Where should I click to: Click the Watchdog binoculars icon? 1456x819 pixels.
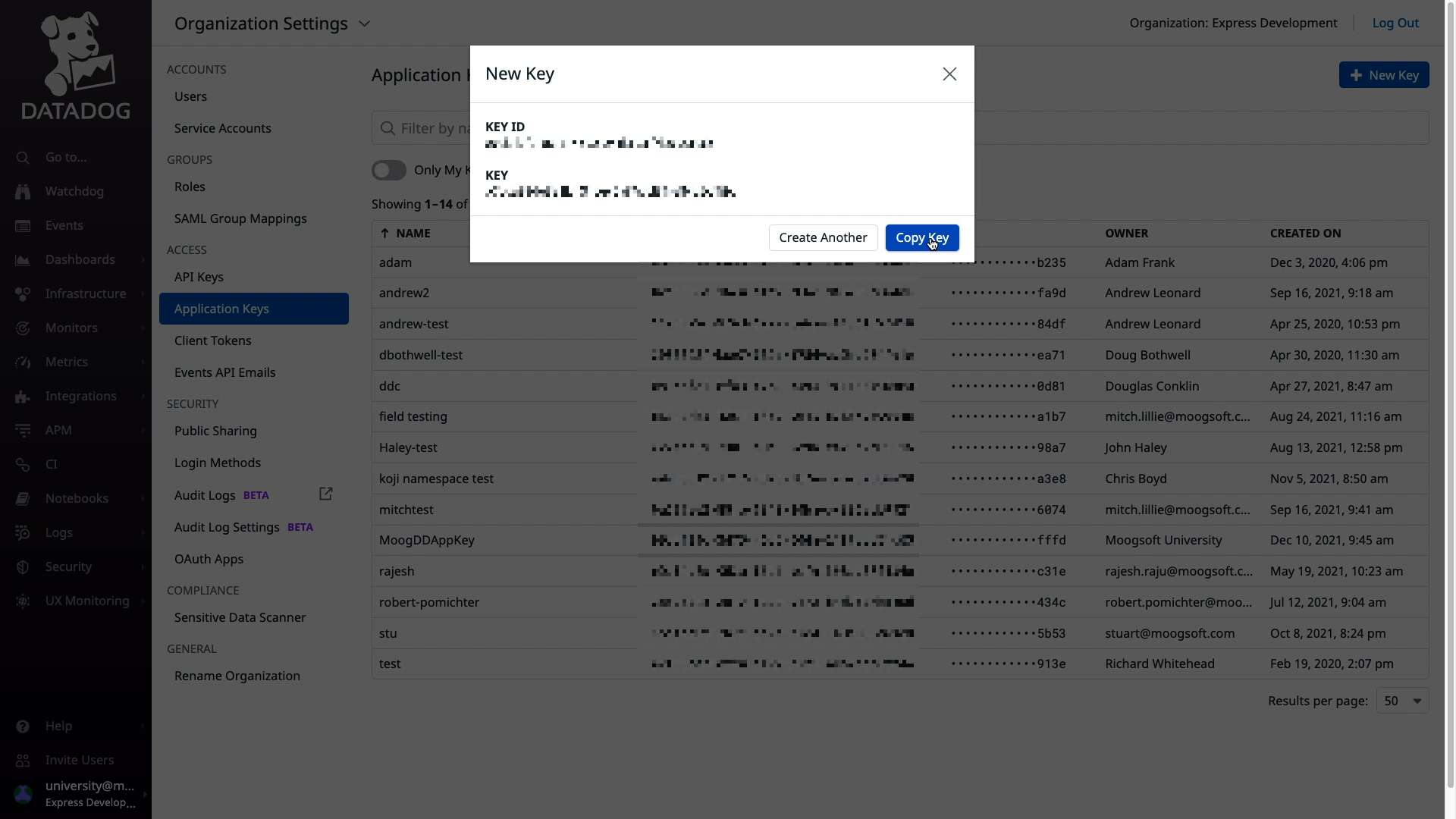23,192
